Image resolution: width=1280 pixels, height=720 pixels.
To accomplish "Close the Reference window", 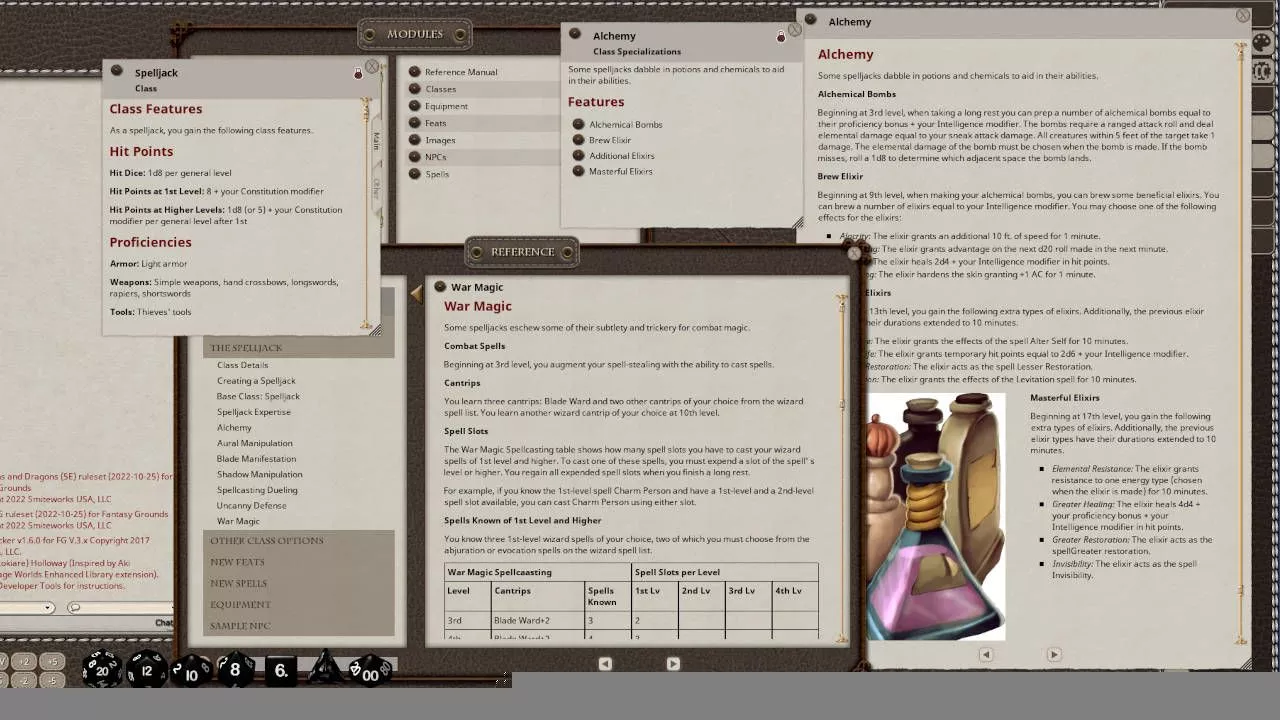I will [853, 254].
